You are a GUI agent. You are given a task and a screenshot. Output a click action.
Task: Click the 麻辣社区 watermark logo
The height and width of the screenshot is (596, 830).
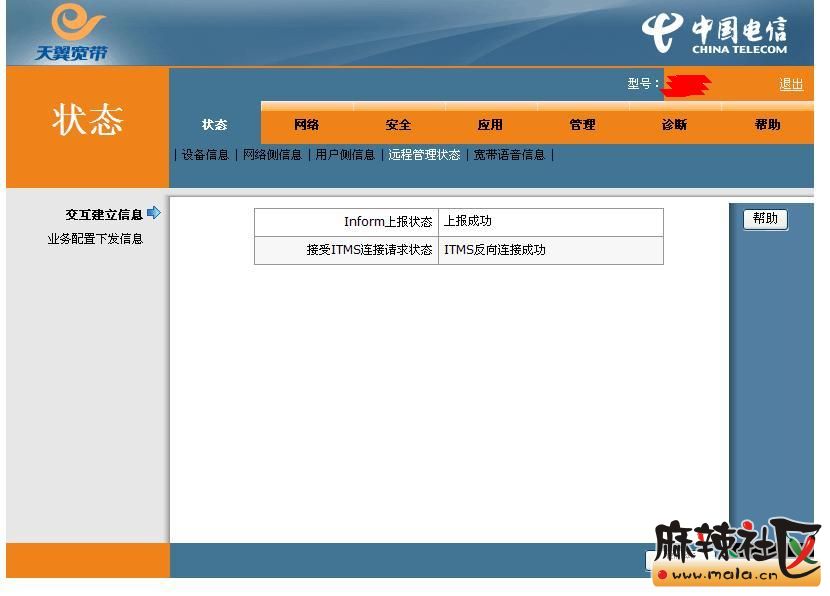(x=736, y=553)
